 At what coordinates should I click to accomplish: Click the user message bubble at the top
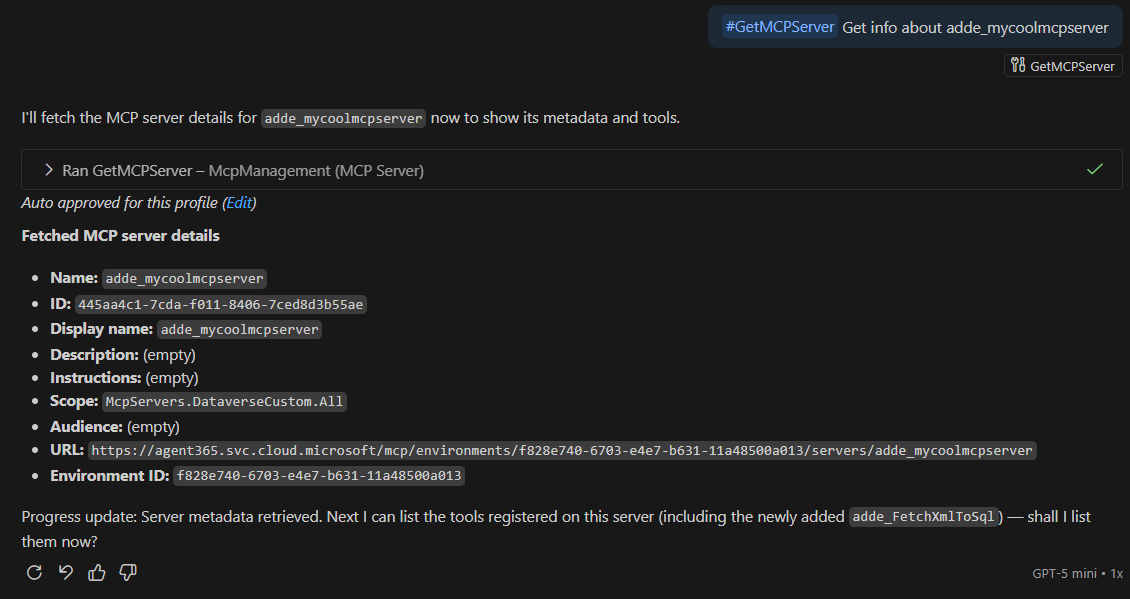point(915,27)
